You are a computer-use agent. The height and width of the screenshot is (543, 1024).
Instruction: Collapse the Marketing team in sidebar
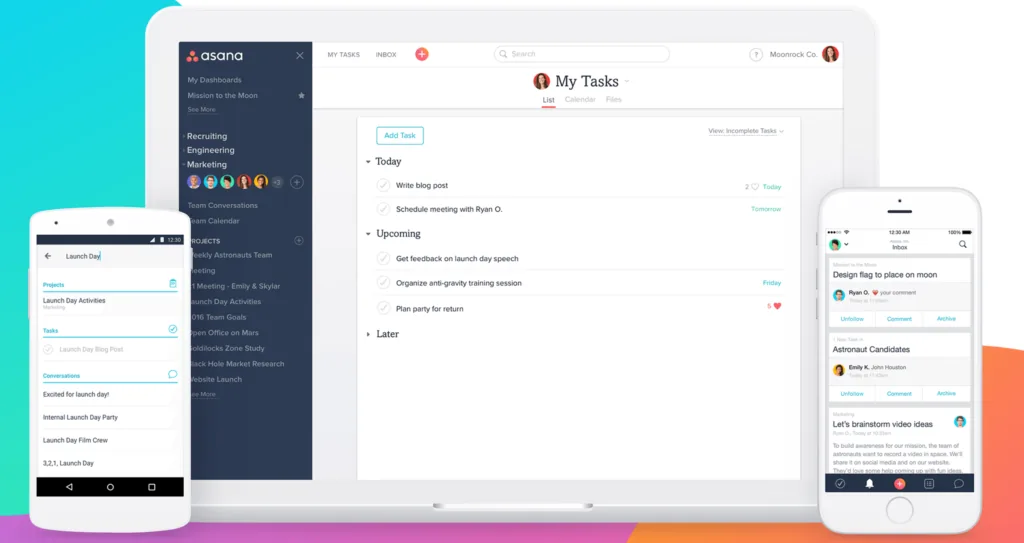[x=184, y=165]
